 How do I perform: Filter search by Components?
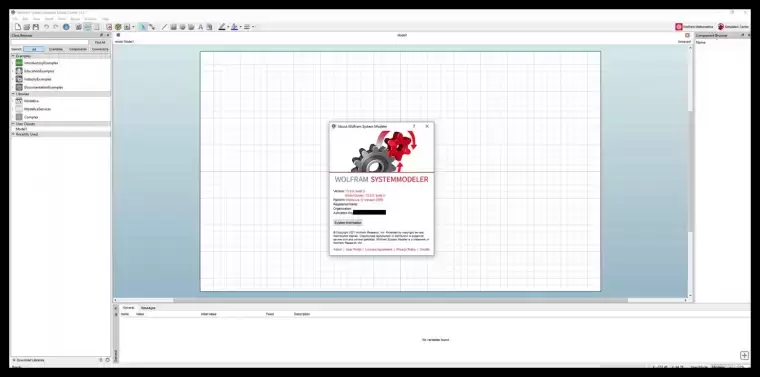pos(78,49)
